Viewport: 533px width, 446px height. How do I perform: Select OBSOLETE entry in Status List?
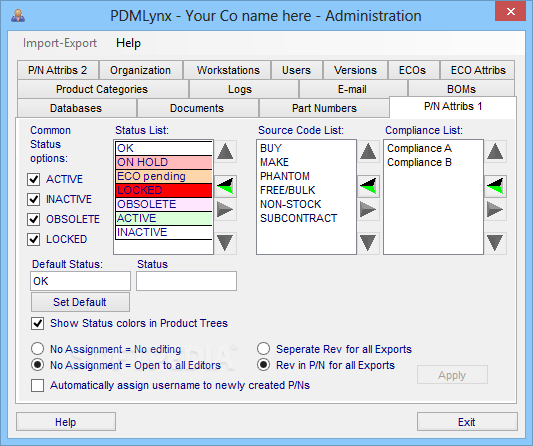click(x=164, y=204)
